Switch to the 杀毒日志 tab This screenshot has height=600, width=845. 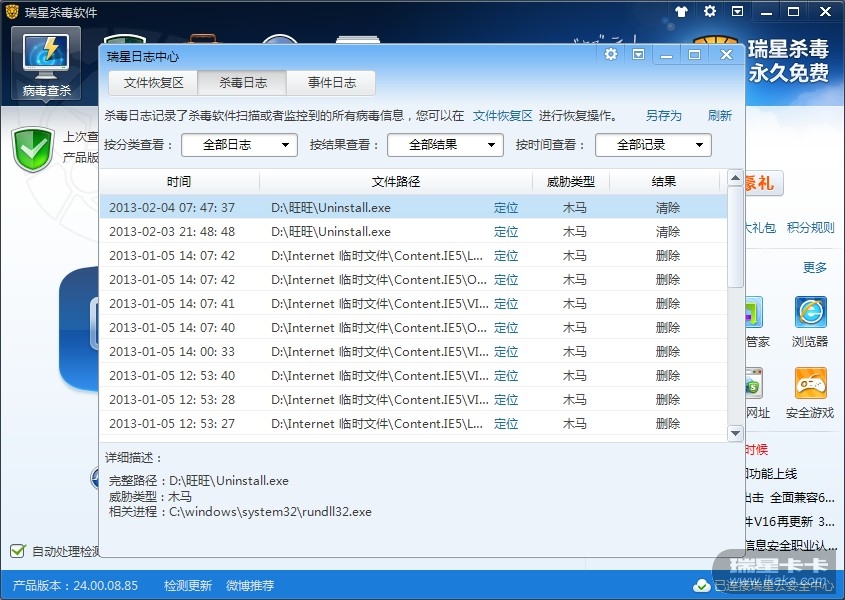243,82
